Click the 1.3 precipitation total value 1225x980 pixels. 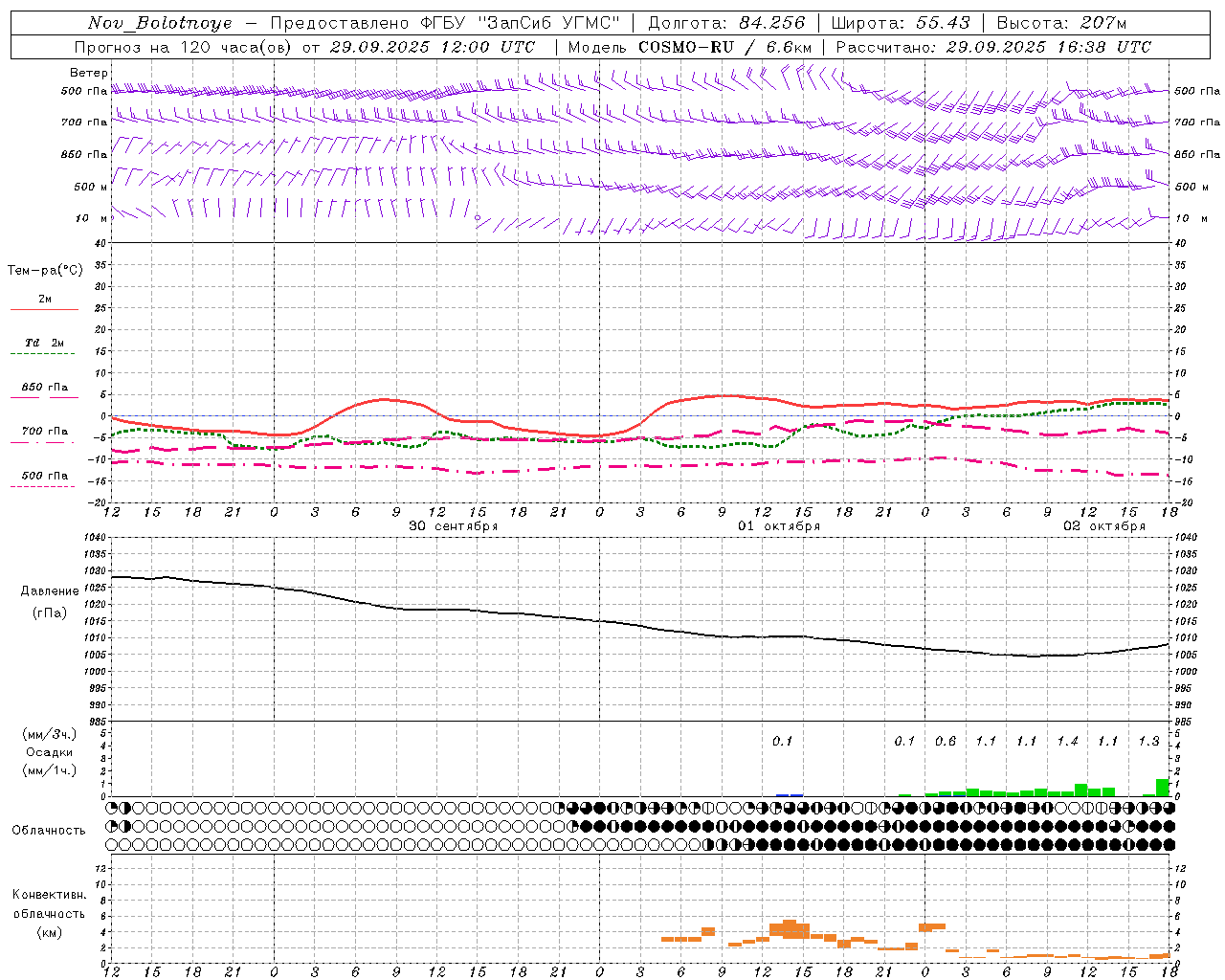point(1148,742)
